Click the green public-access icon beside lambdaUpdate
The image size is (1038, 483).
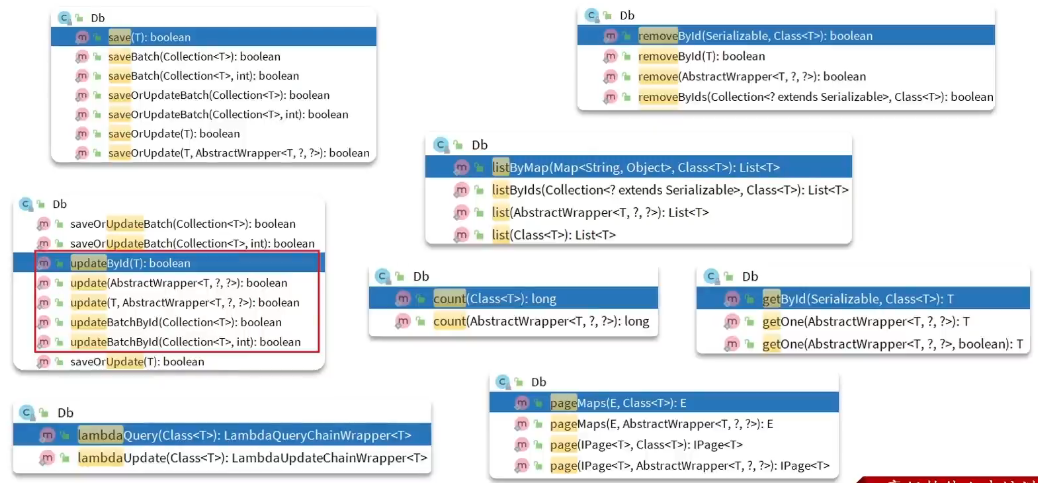pos(65,458)
